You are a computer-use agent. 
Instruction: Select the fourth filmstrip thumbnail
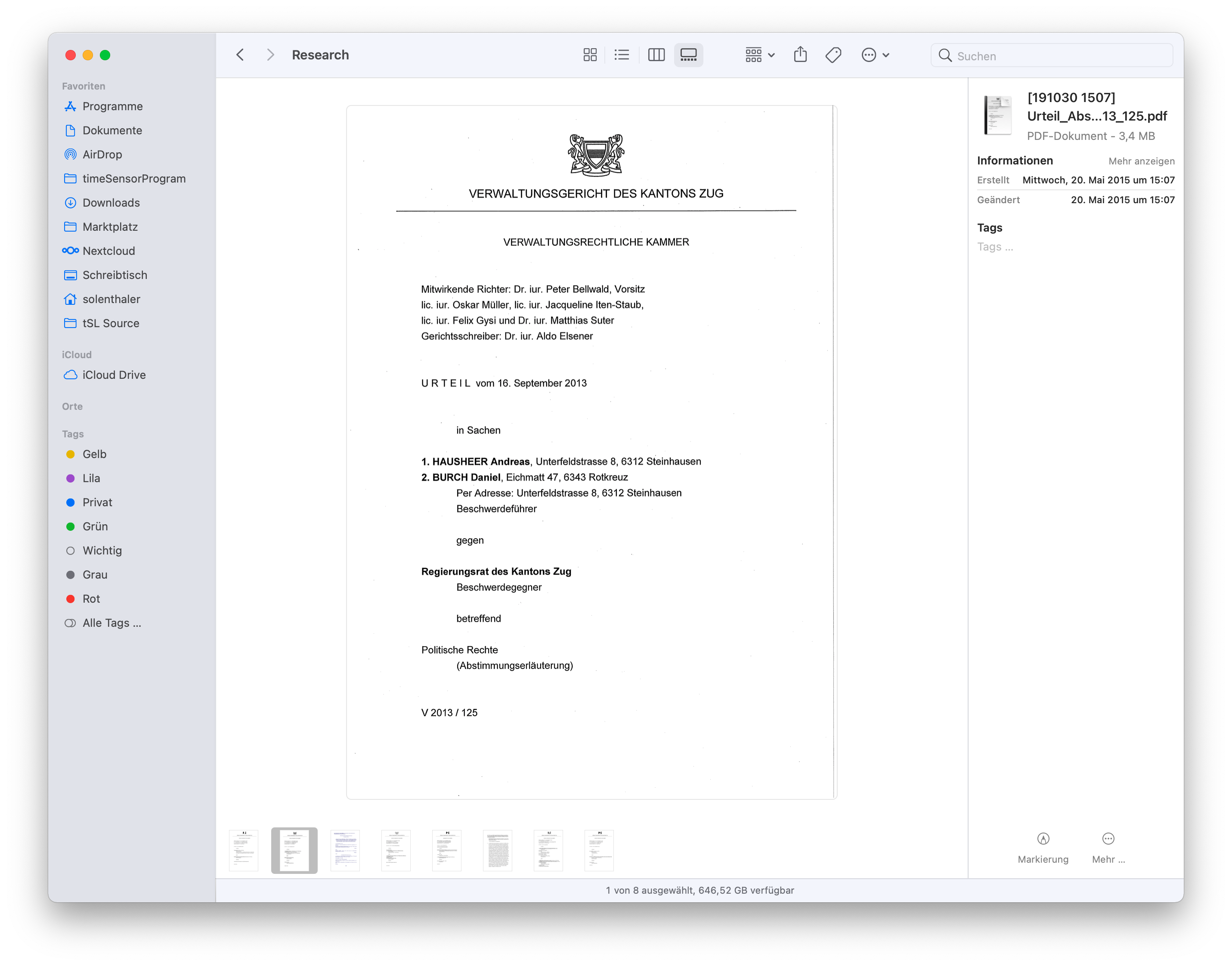click(x=396, y=850)
